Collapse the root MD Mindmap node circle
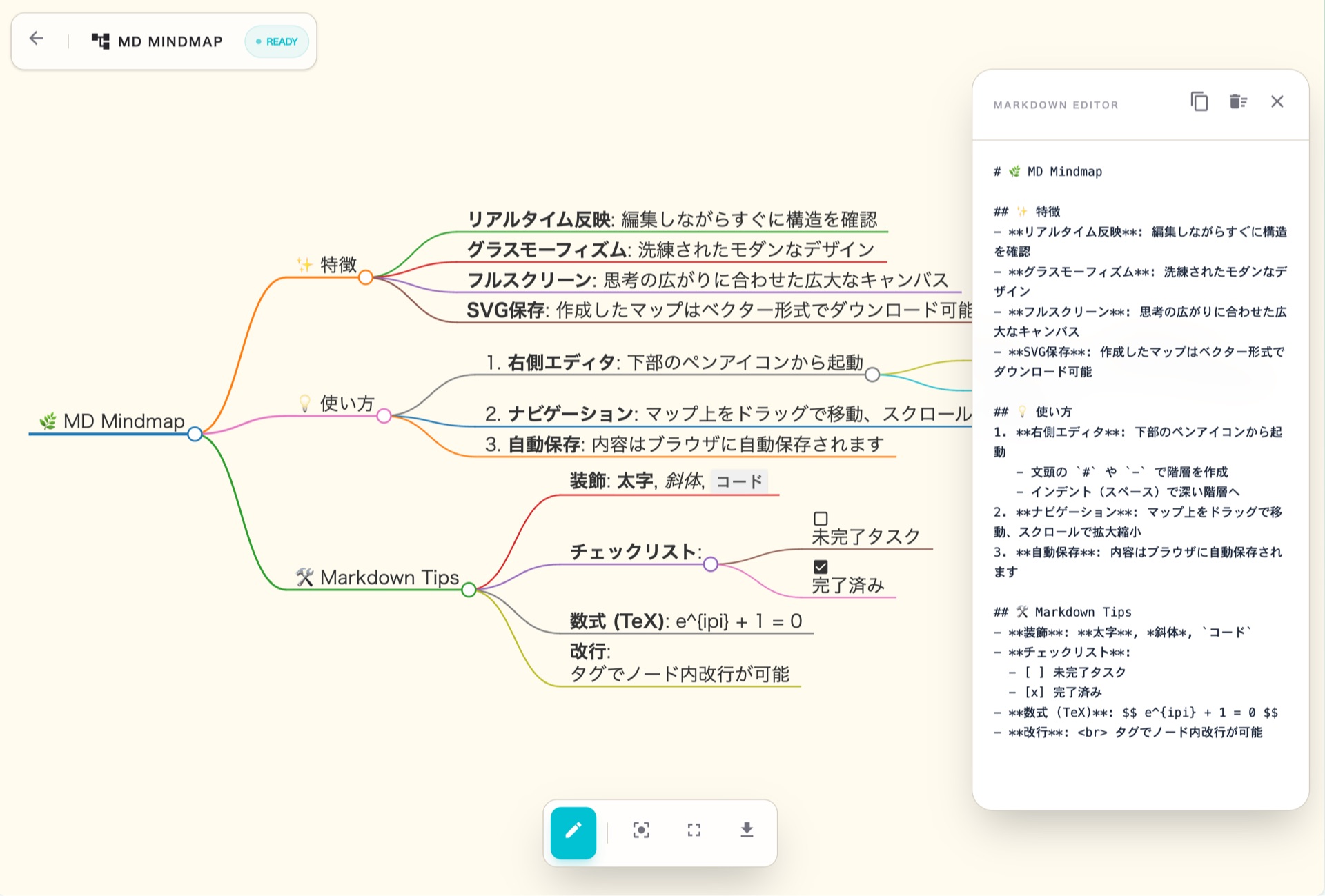This screenshot has width=1325, height=896. click(x=195, y=434)
